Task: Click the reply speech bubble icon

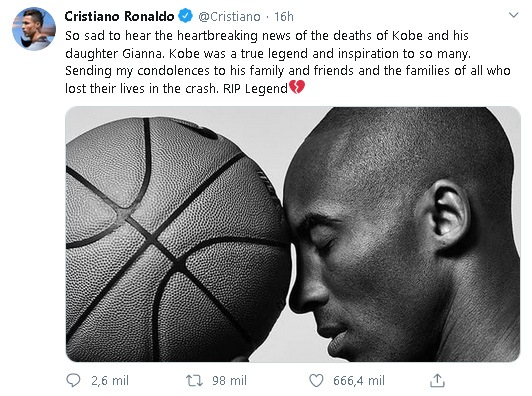Action: pos(73,380)
